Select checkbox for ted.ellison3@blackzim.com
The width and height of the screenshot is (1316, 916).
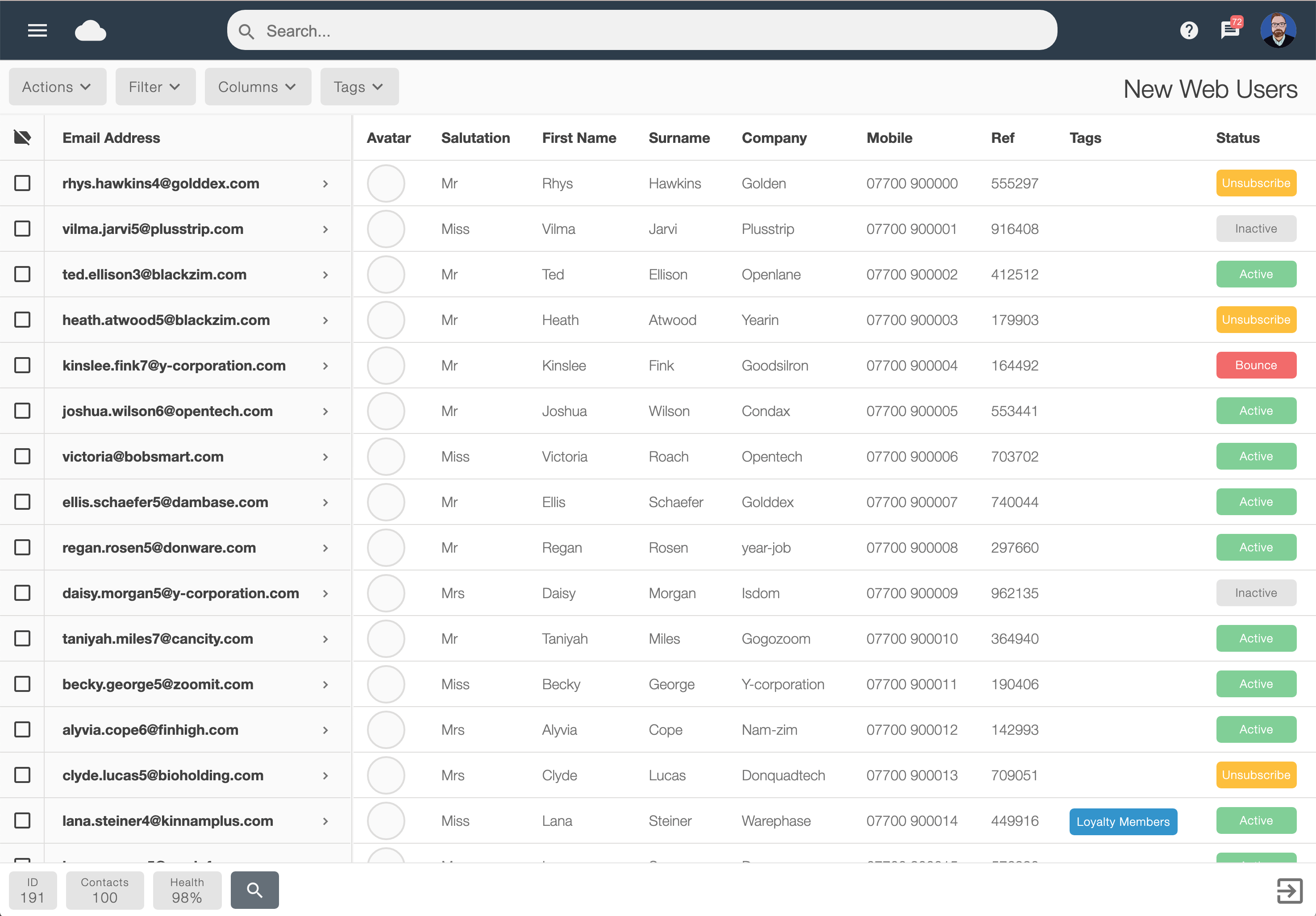coord(22,274)
